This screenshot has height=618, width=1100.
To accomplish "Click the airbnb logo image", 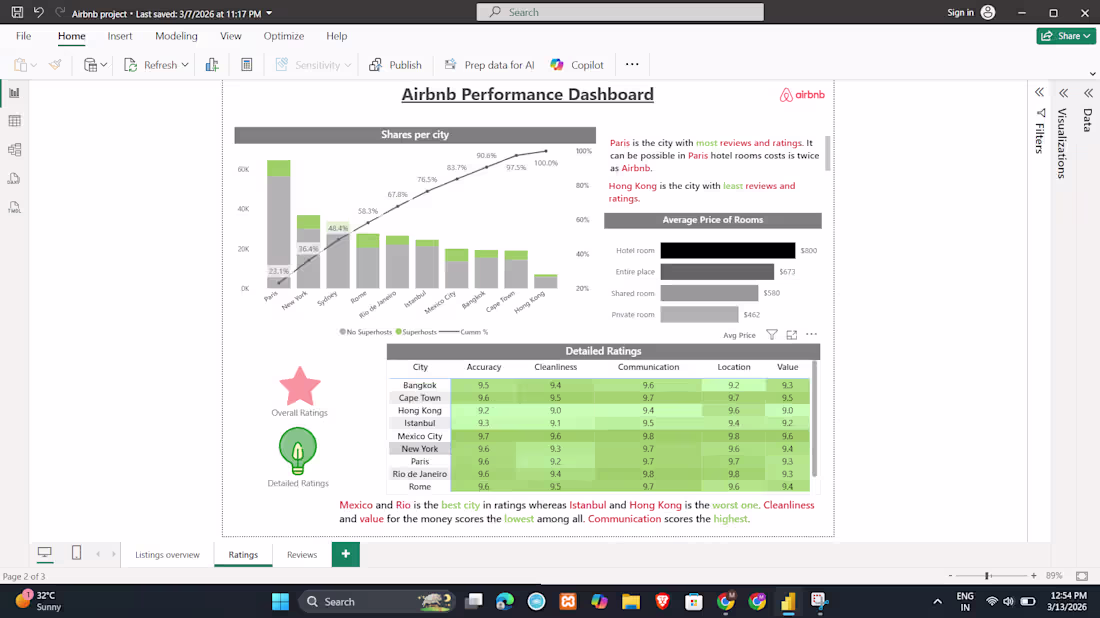I will (x=802, y=95).
